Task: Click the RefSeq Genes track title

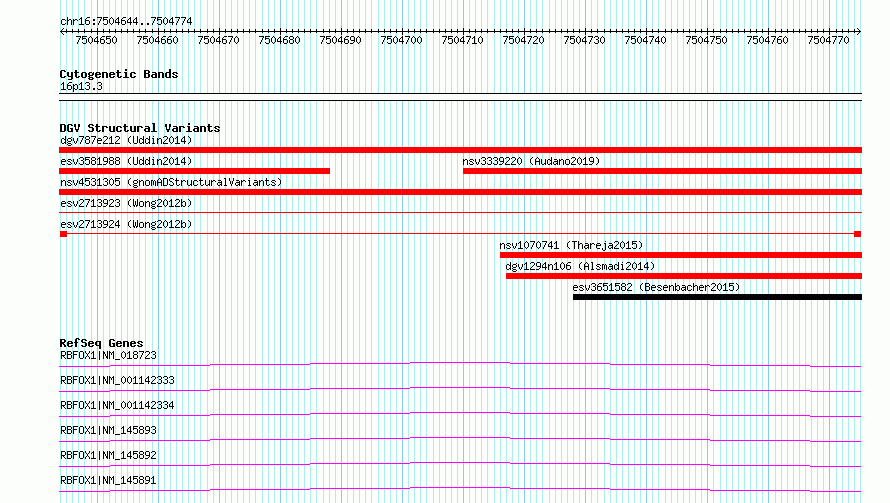Action: click(102, 343)
